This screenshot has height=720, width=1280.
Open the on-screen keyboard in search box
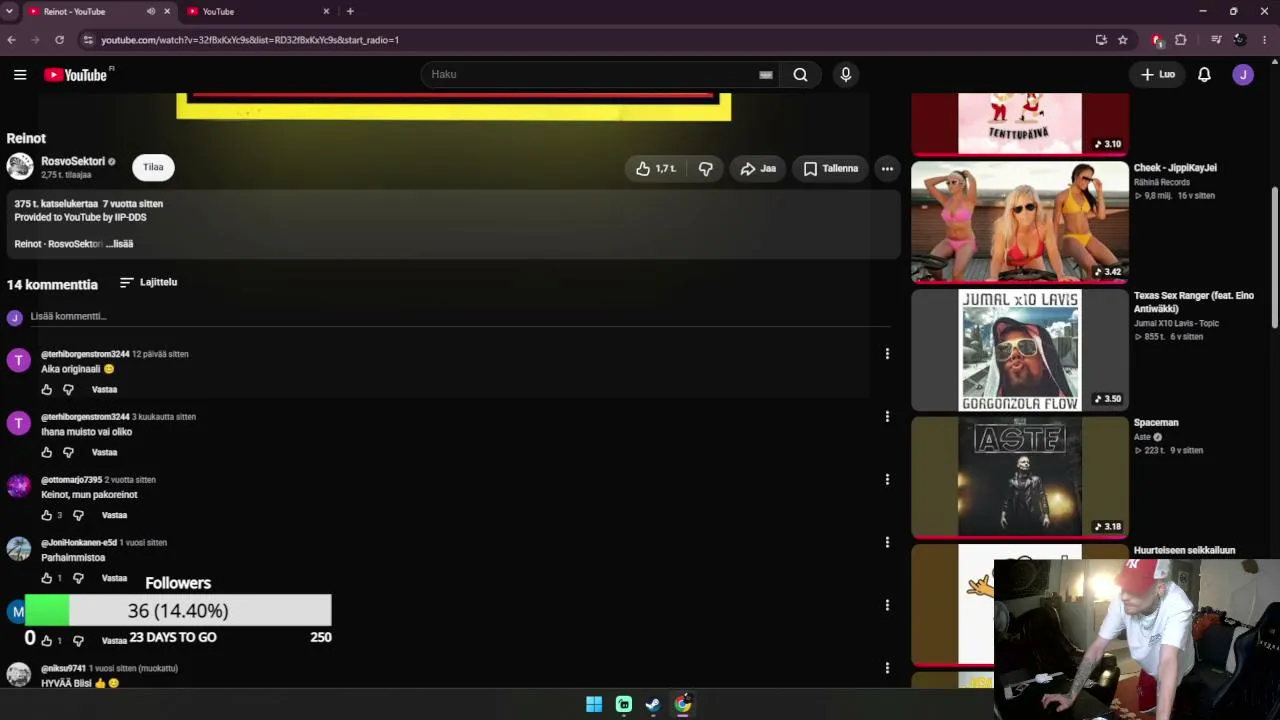766,75
